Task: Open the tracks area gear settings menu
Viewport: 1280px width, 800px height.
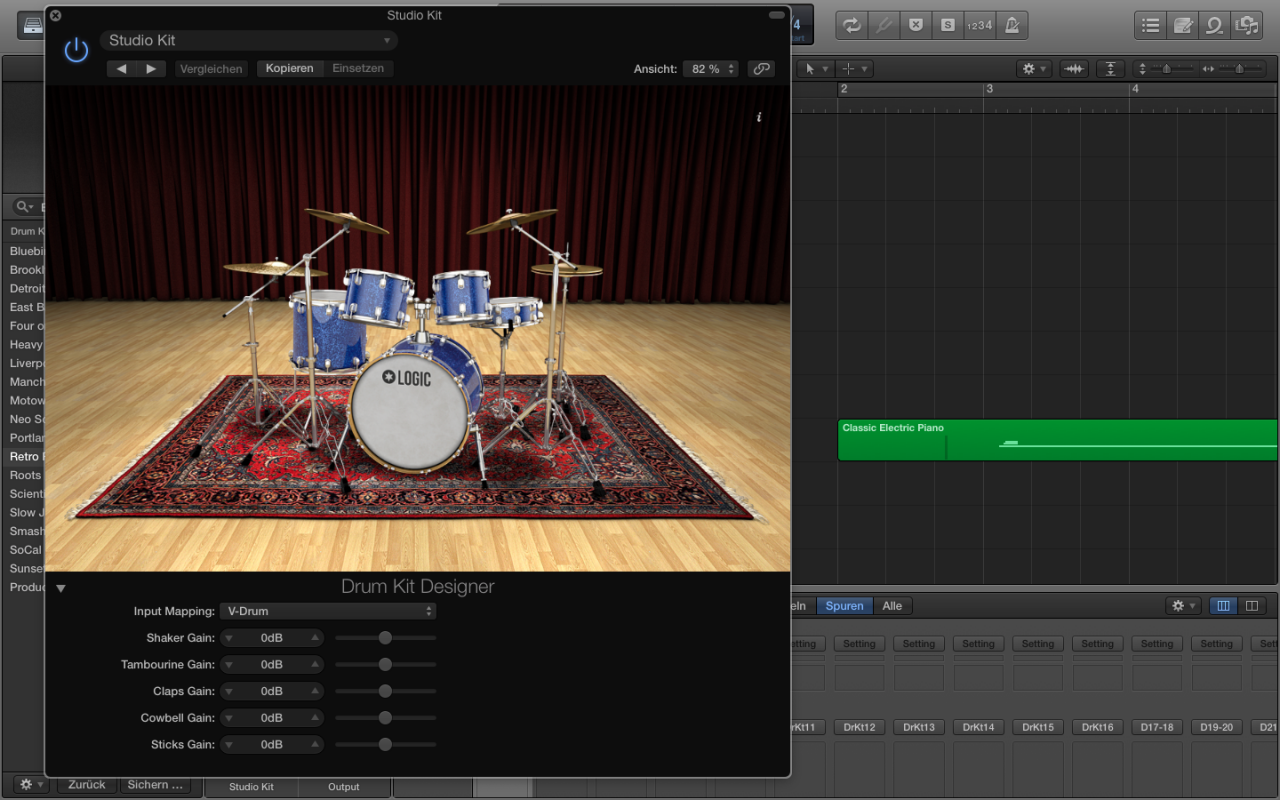Action: pyautogui.click(x=1034, y=69)
